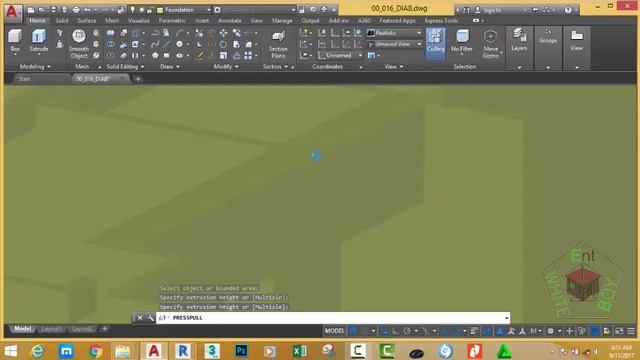Expand the Solid Editing panel
This screenshot has height=360, width=640.
coord(125,67)
